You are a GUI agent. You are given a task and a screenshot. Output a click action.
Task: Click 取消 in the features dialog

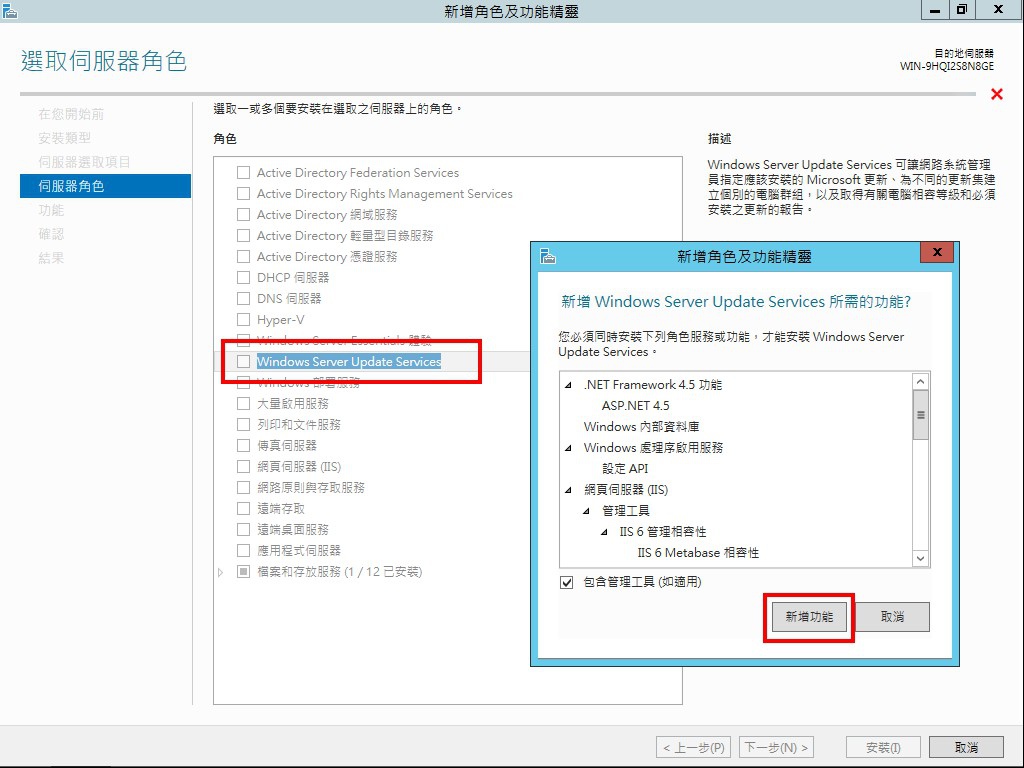(x=892, y=617)
